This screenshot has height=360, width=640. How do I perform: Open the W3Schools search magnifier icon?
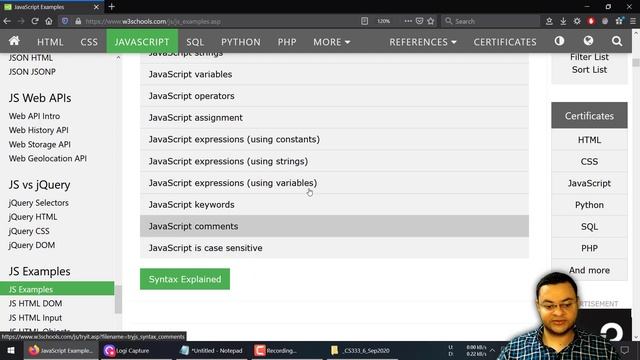pyautogui.click(x=617, y=41)
